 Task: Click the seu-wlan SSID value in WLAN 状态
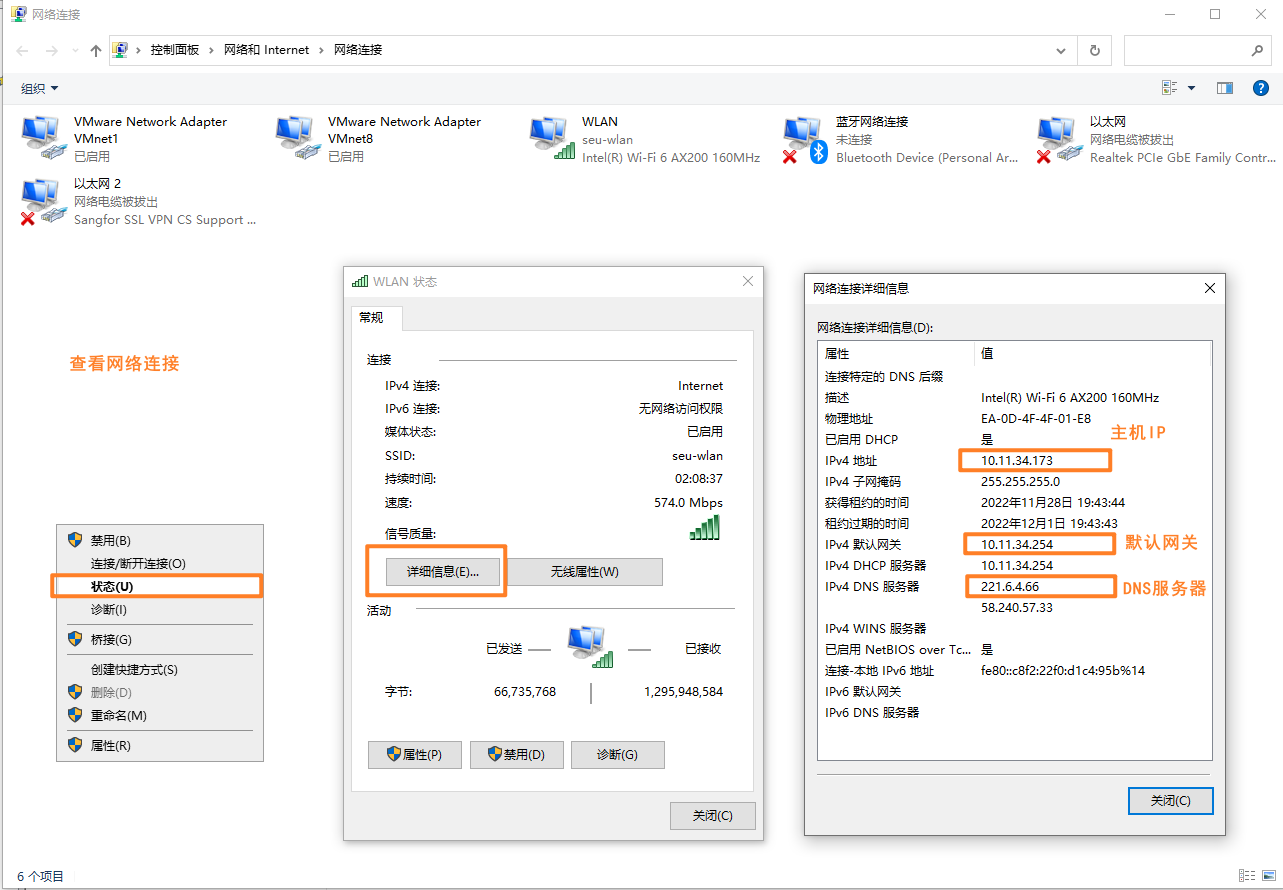point(697,456)
